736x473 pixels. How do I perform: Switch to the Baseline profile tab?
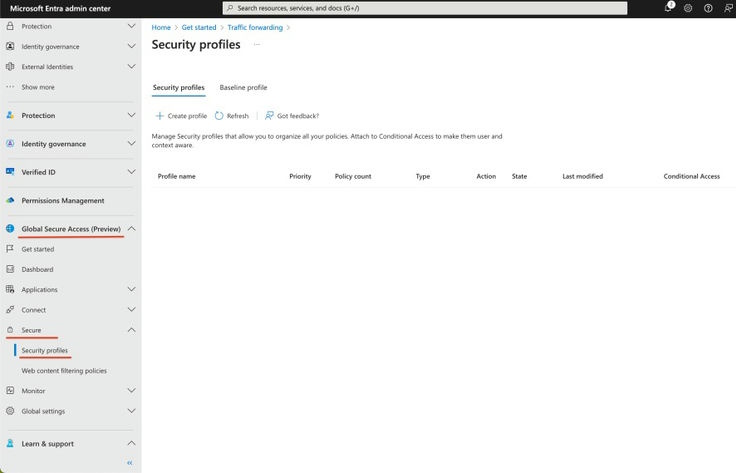tap(243, 87)
